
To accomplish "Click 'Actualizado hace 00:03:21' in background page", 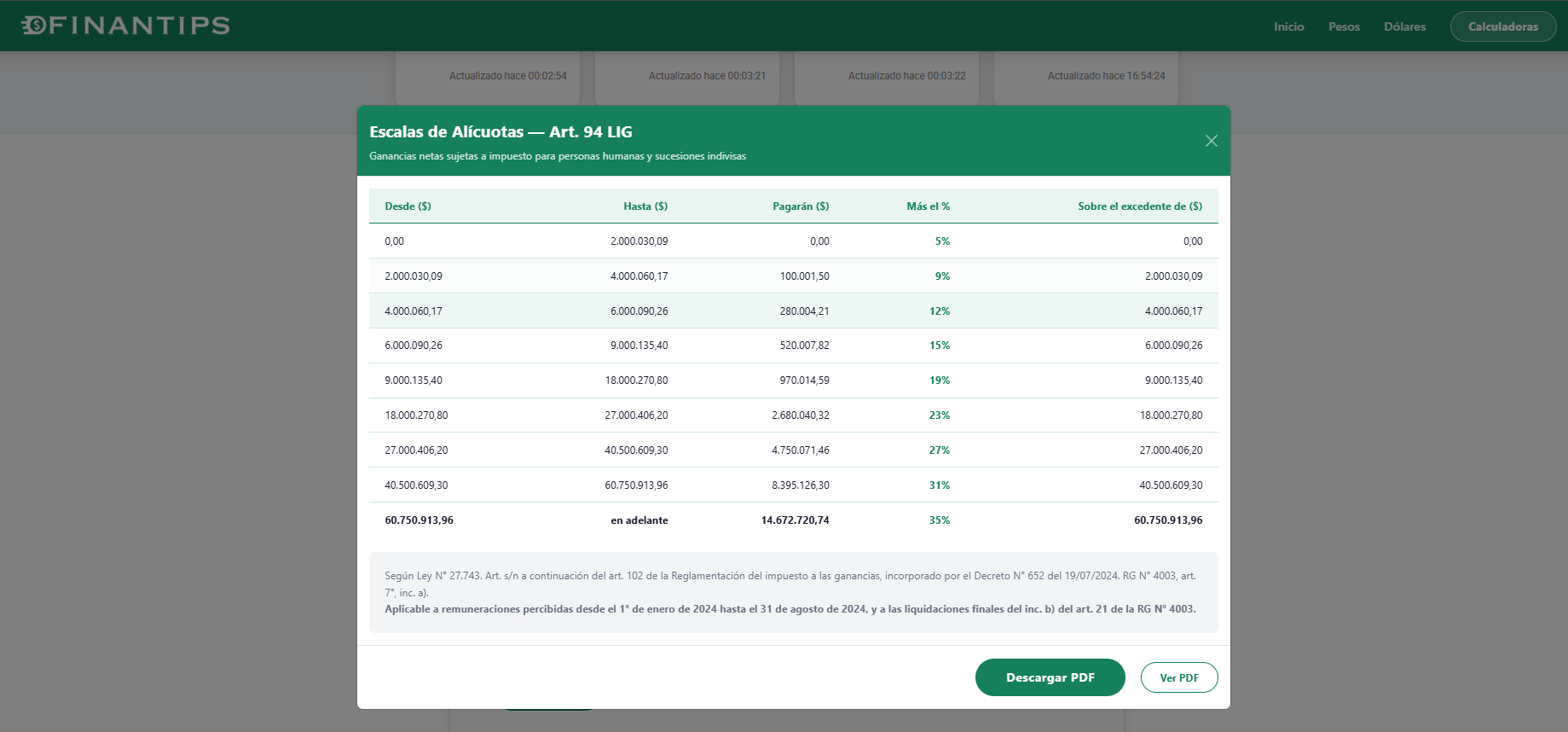I will (x=708, y=76).
